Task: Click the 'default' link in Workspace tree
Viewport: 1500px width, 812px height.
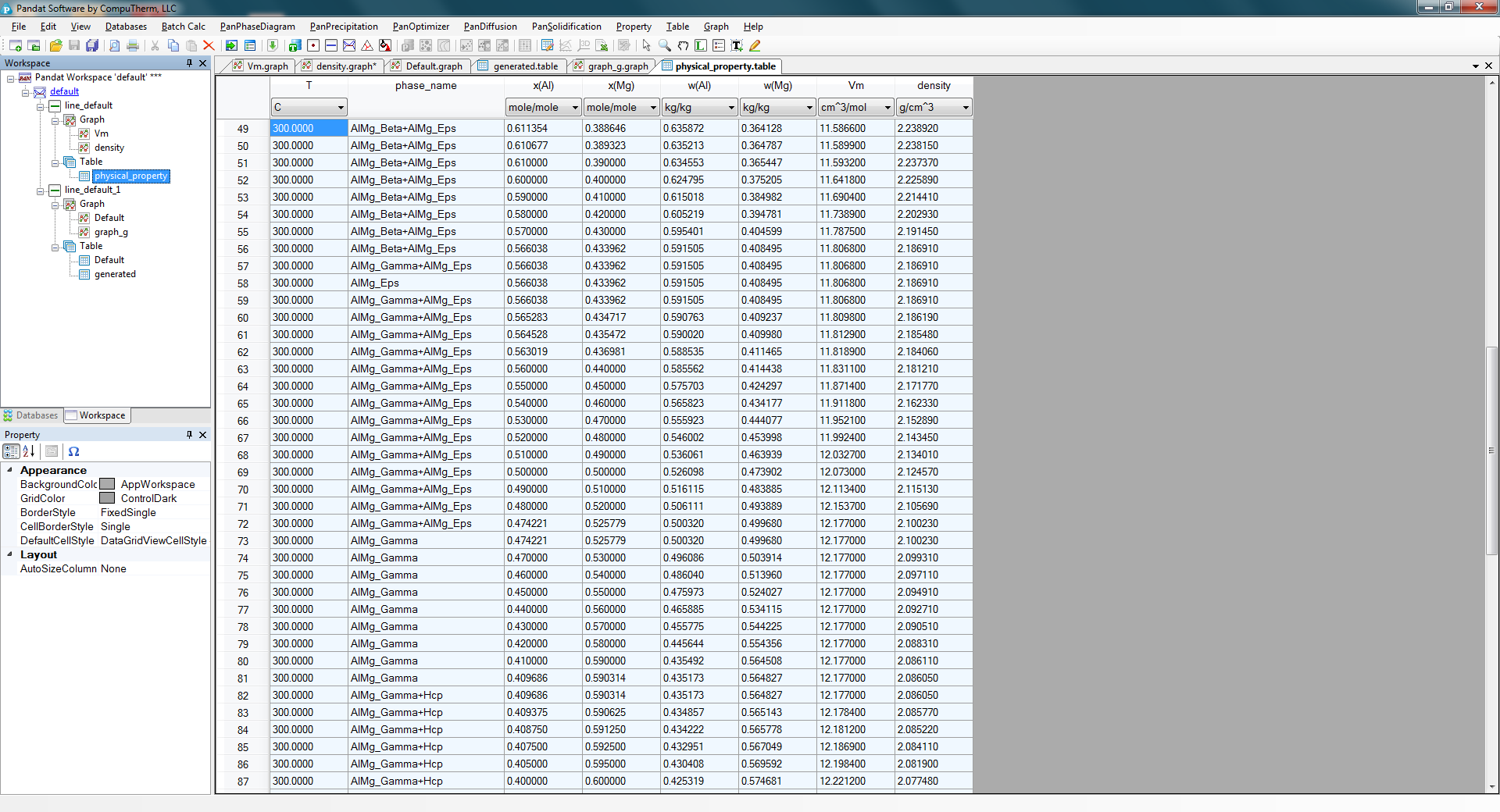Action: (x=64, y=91)
